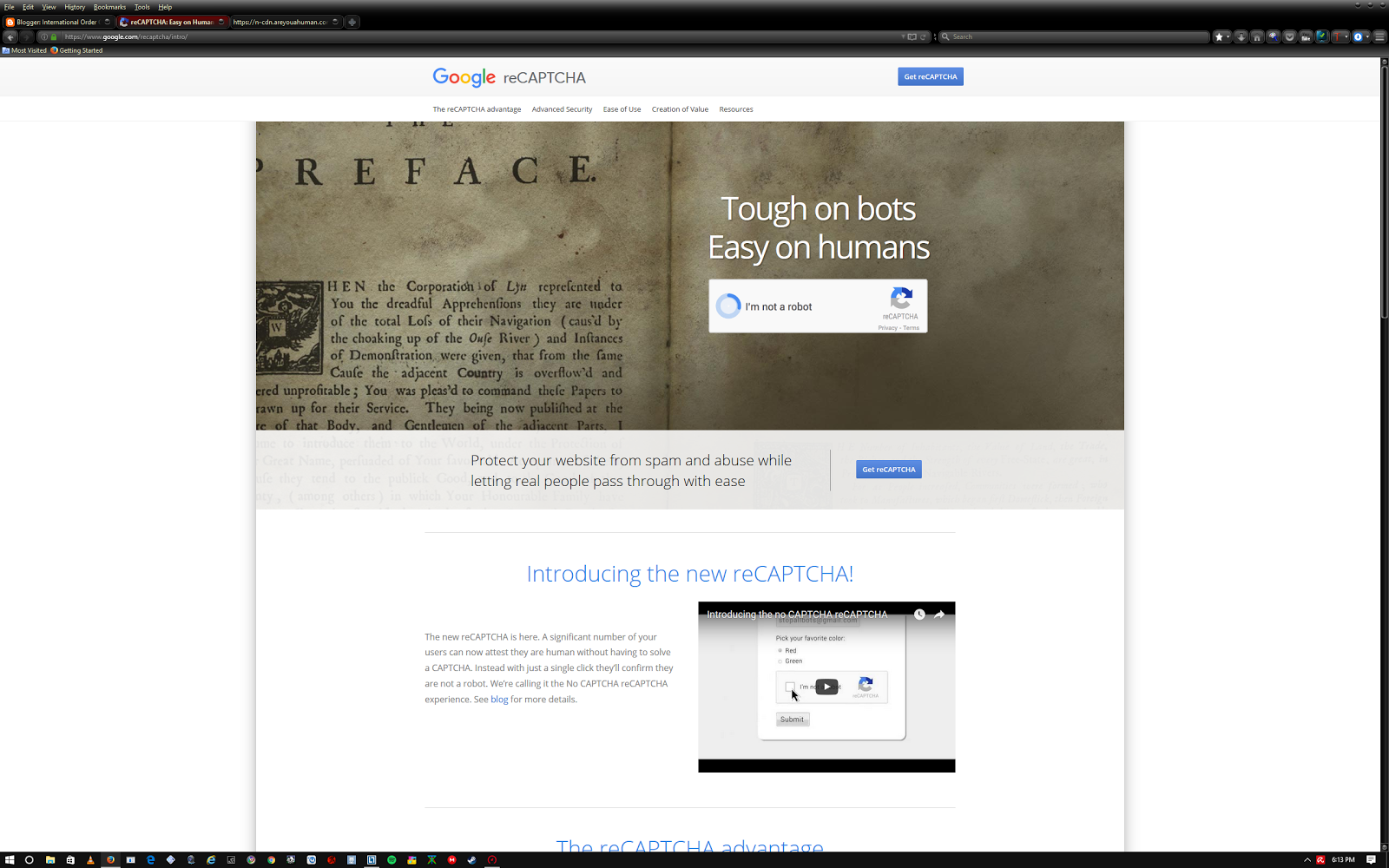Open the Most Visited bookmarks folder
The height and width of the screenshot is (868, 1389).
[x=24, y=50]
